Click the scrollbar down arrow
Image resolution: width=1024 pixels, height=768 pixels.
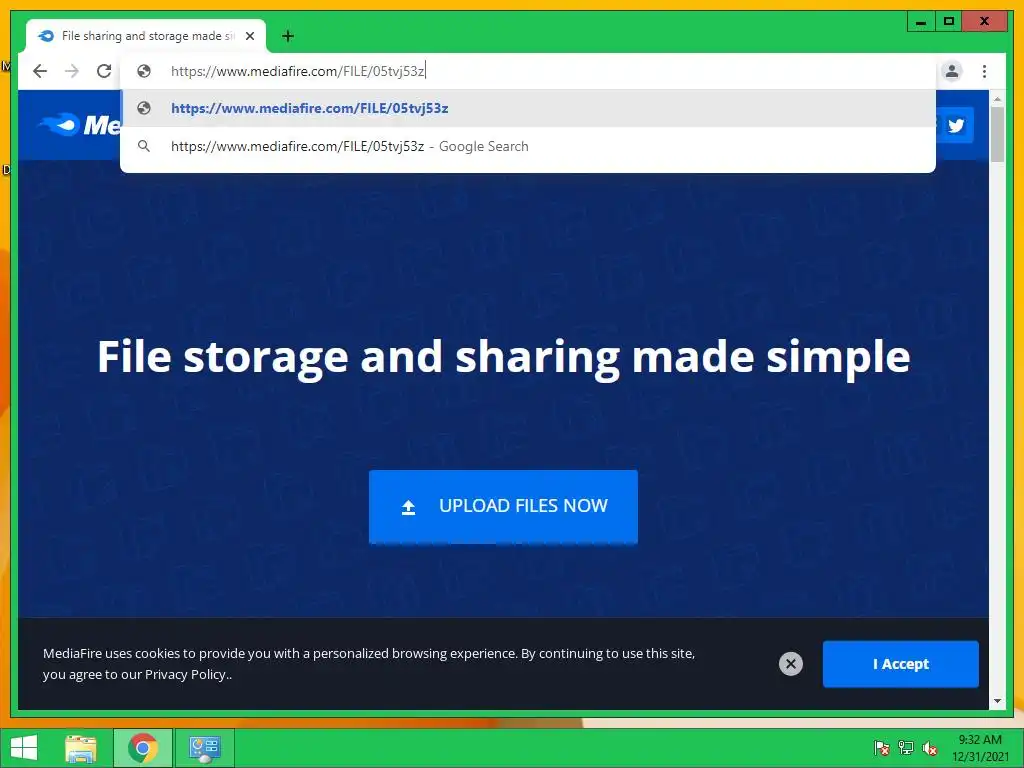997,701
